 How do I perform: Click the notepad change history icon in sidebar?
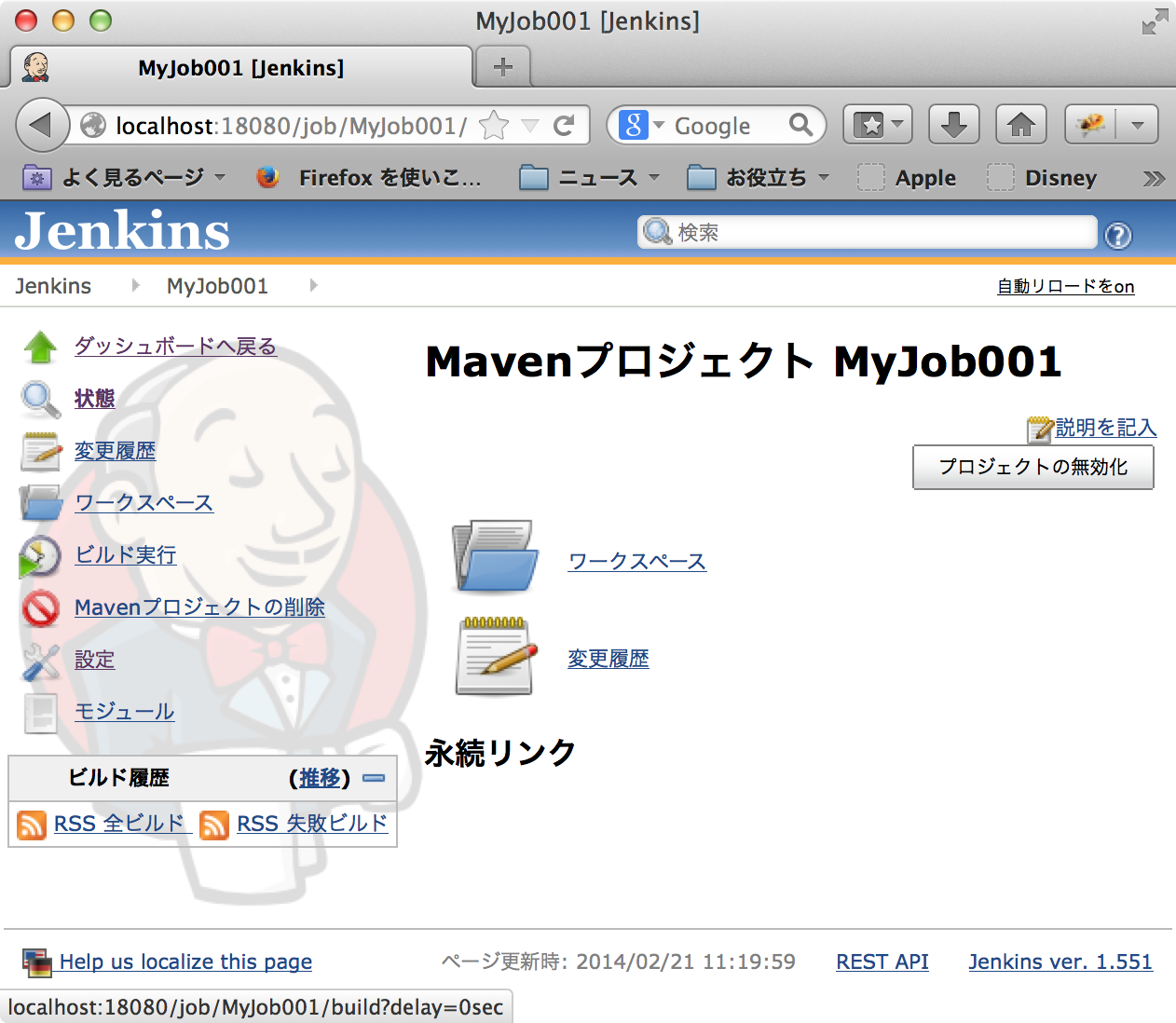[x=40, y=451]
